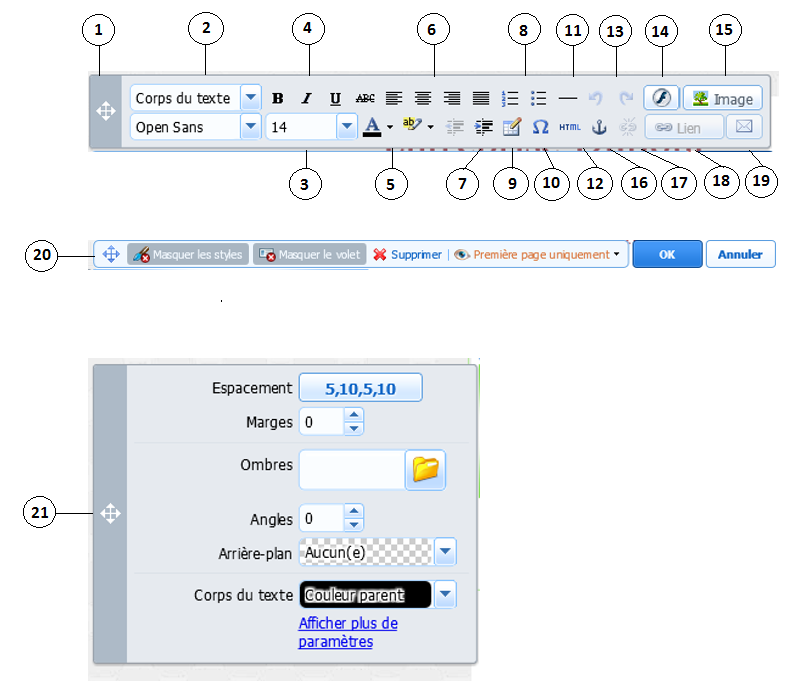Apply italic formatting
This screenshot has width=803, height=691.
pos(307,98)
